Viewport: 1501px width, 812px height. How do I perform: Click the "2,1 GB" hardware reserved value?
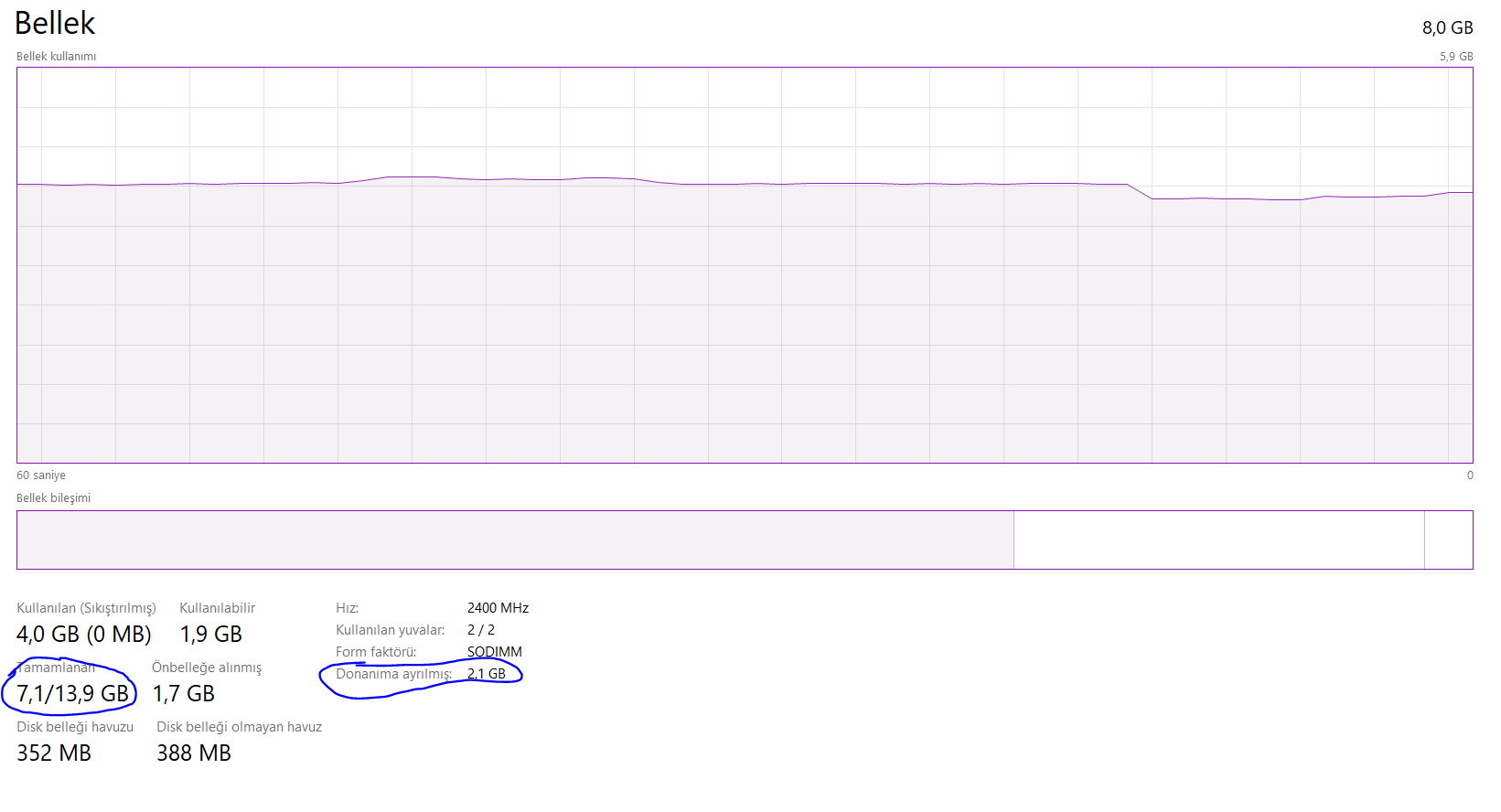pos(487,674)
